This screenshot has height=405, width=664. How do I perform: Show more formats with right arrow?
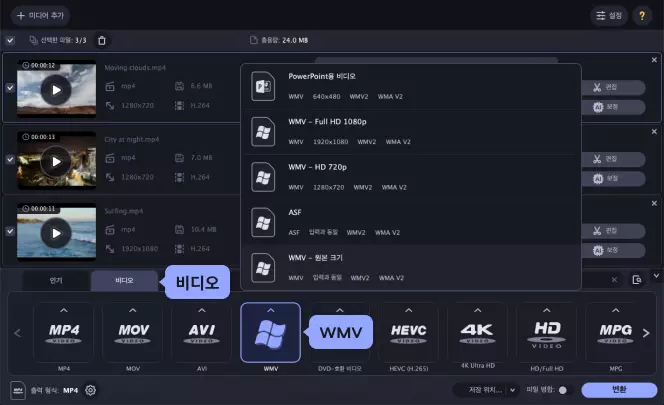[x=646, y=333]
